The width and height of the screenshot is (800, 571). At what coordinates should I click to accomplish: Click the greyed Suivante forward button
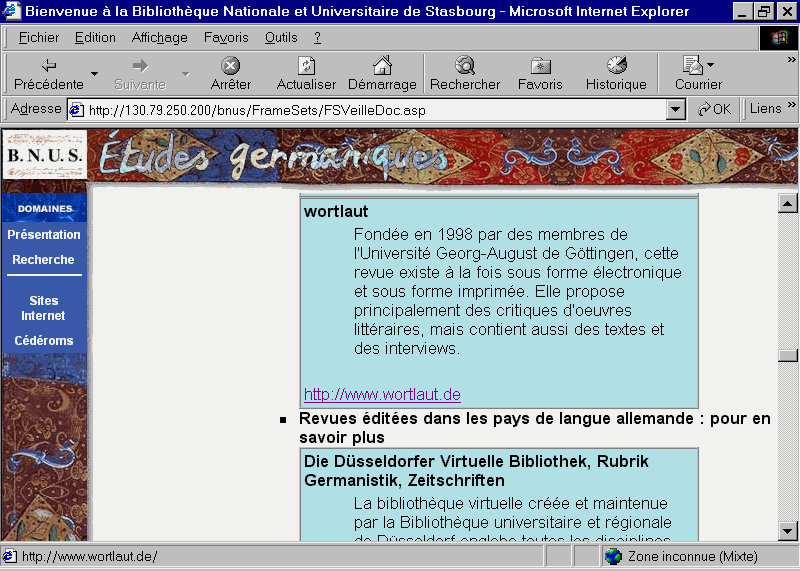[140, 74]
